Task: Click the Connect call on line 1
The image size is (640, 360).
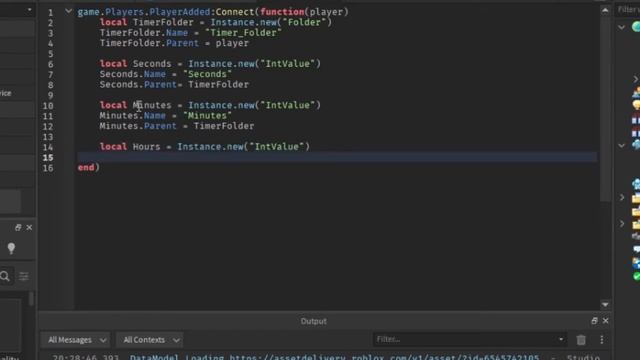Action: (235, 12)
